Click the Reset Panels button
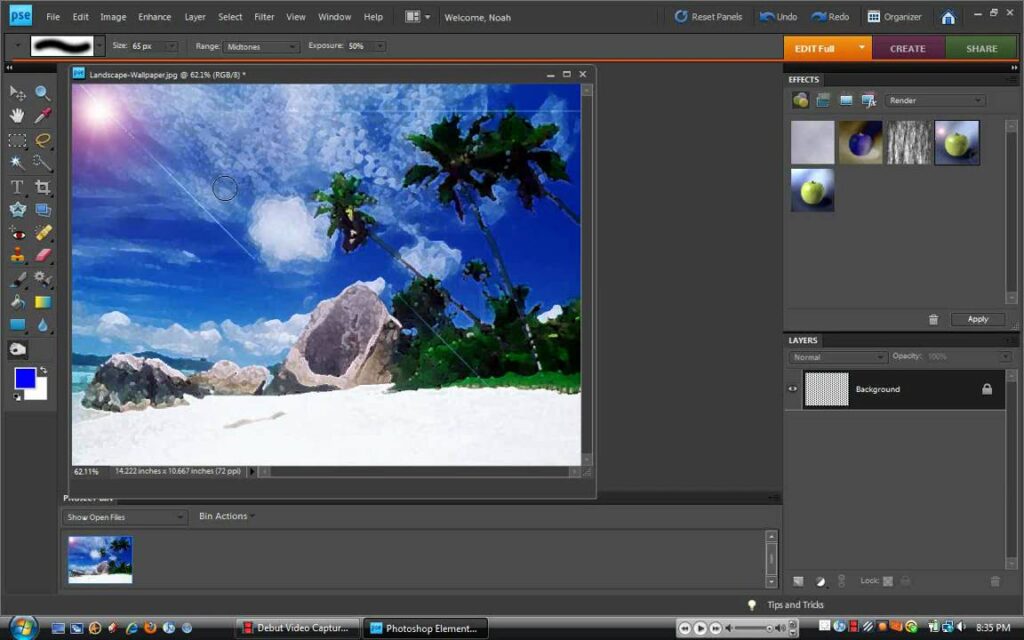Viewport: 1024px width, 640px height. [708, 17]
